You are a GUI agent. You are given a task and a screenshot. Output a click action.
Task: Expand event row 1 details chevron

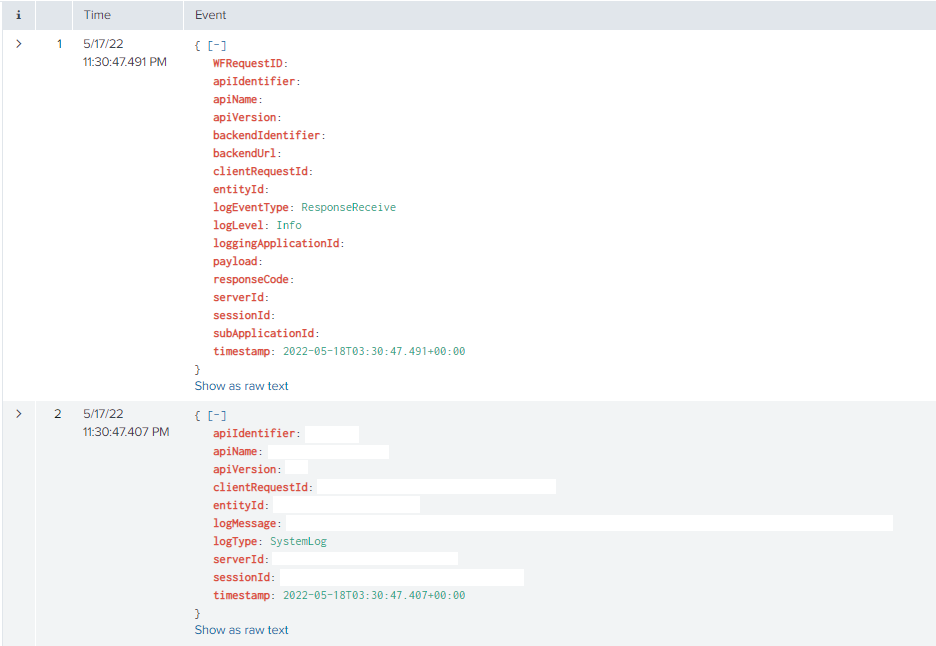click(x=18, y=44)
